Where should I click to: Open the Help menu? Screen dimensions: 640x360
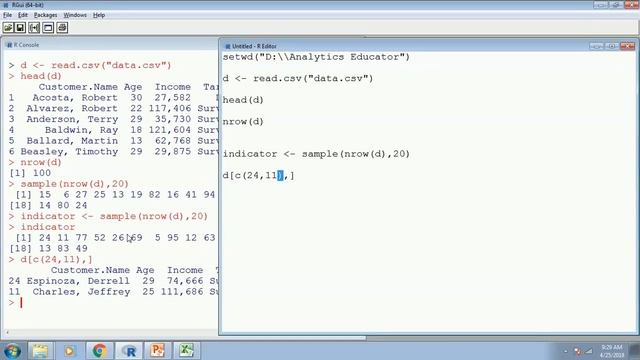(99, 15)
